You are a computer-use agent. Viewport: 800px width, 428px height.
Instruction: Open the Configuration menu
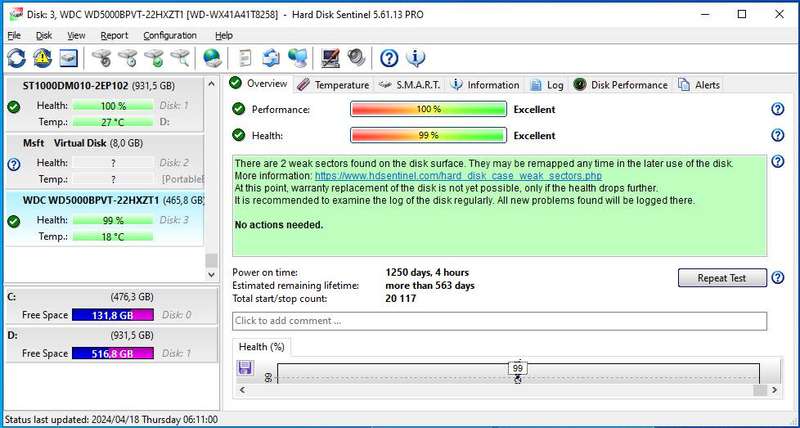(x=170, y=35)
